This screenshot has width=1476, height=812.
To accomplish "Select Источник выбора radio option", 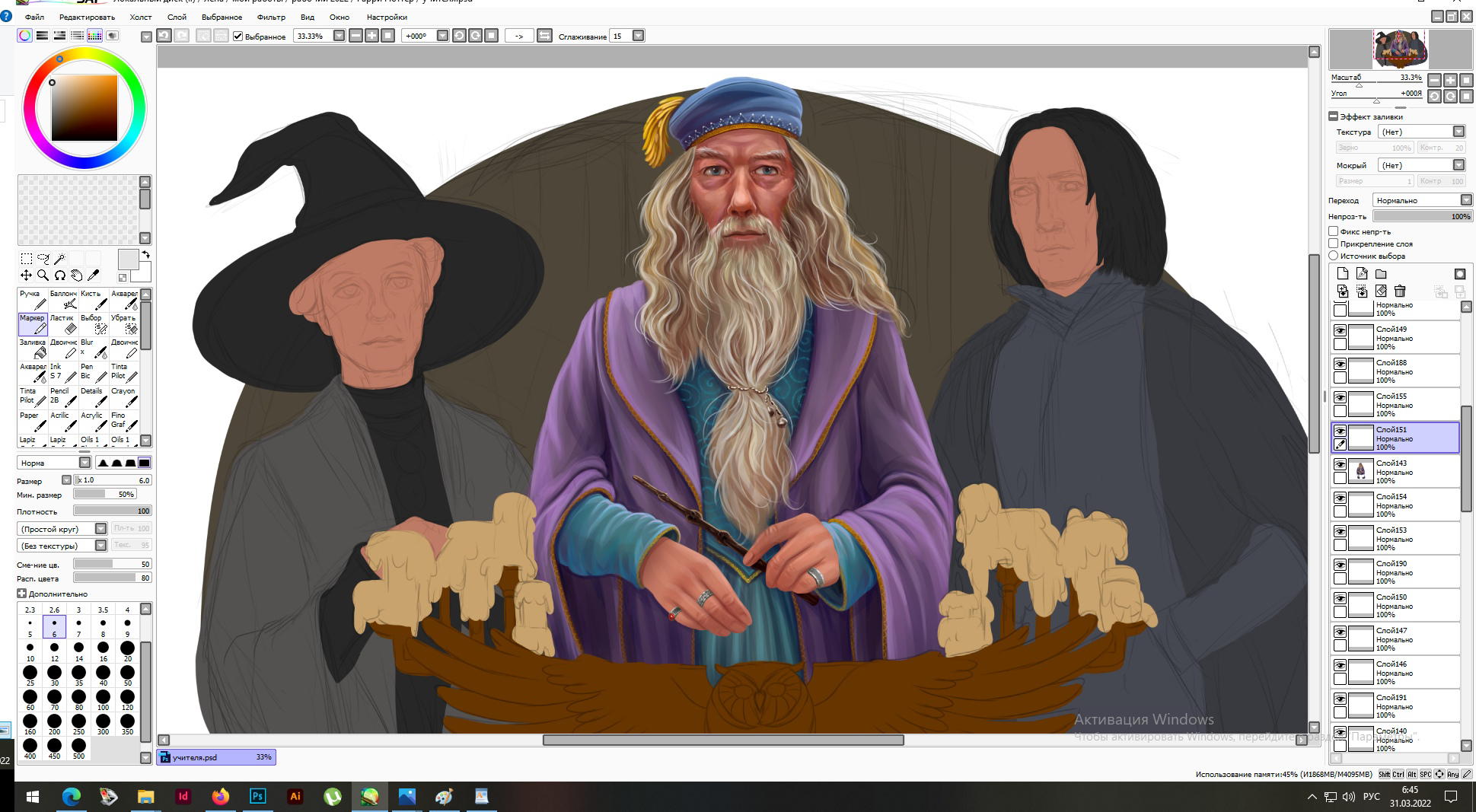I will pyautogui.click(x=1333, y=256).
